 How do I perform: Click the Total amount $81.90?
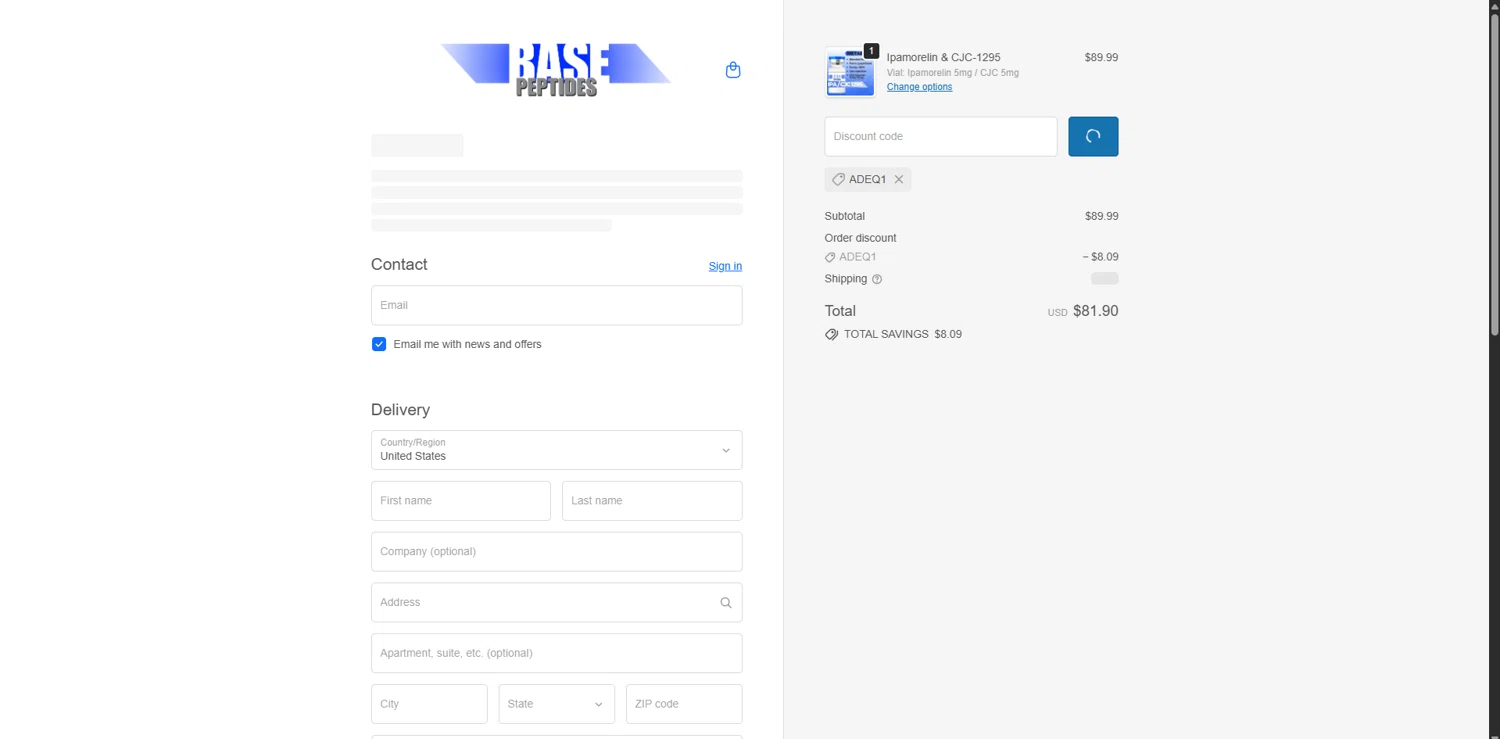coord(1095,311)
